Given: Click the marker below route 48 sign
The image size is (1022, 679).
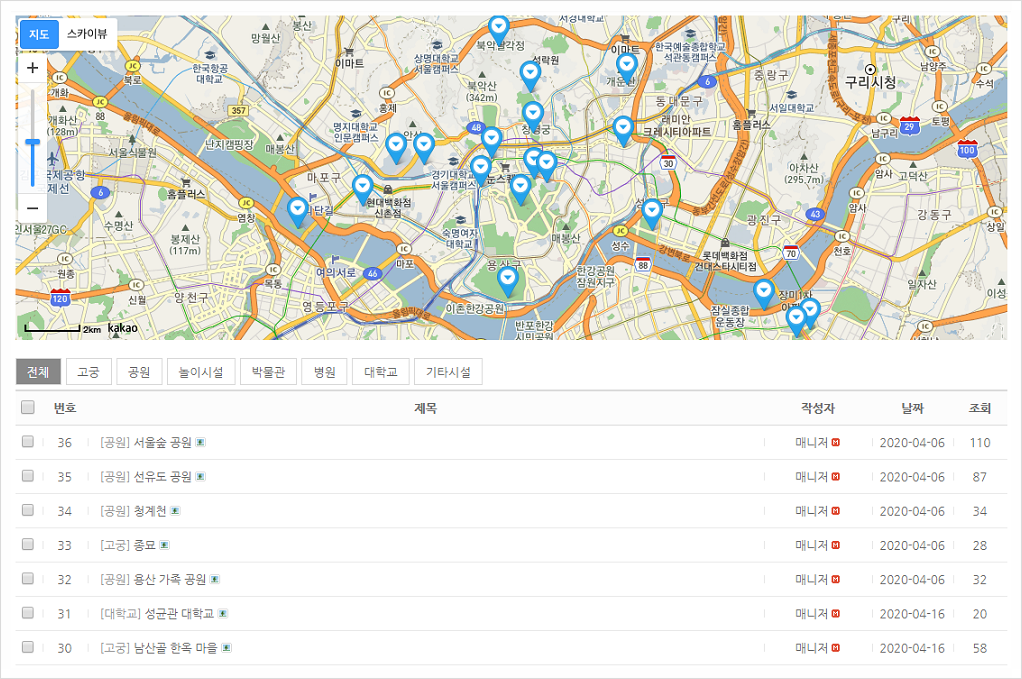Looking at the screenshot, I should [x=491, y=143].
